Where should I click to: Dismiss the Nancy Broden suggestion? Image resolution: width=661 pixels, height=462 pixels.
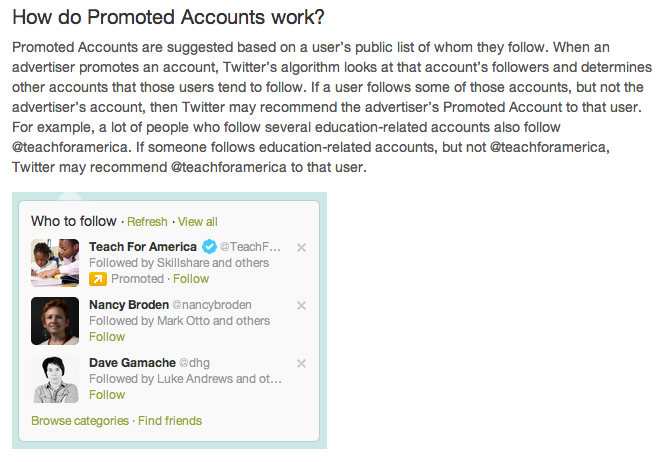click(x=302, y=305)
